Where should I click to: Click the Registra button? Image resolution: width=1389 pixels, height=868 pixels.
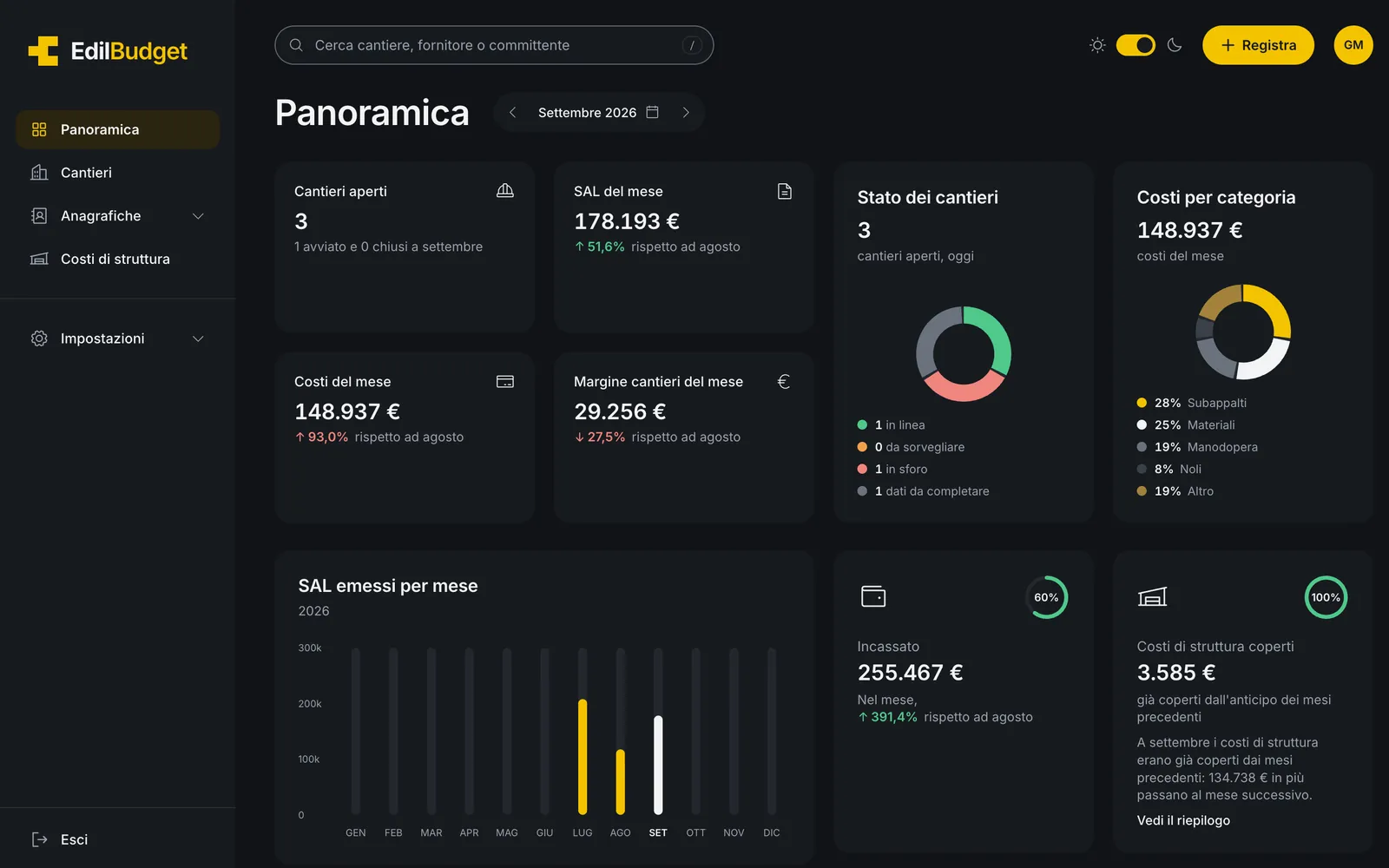pos(1258,45)
